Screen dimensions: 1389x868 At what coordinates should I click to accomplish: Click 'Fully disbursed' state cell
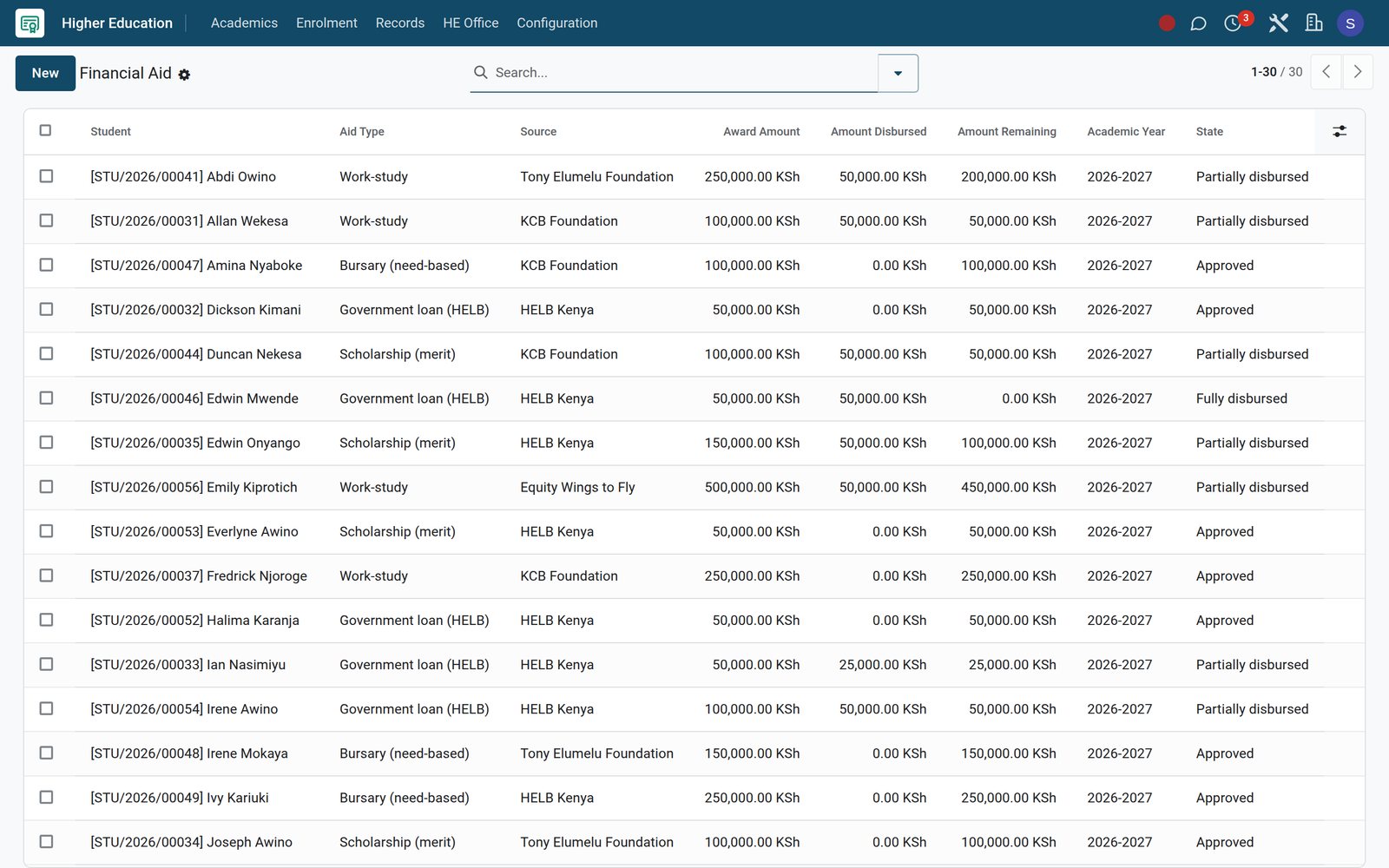coord(1241,398)
